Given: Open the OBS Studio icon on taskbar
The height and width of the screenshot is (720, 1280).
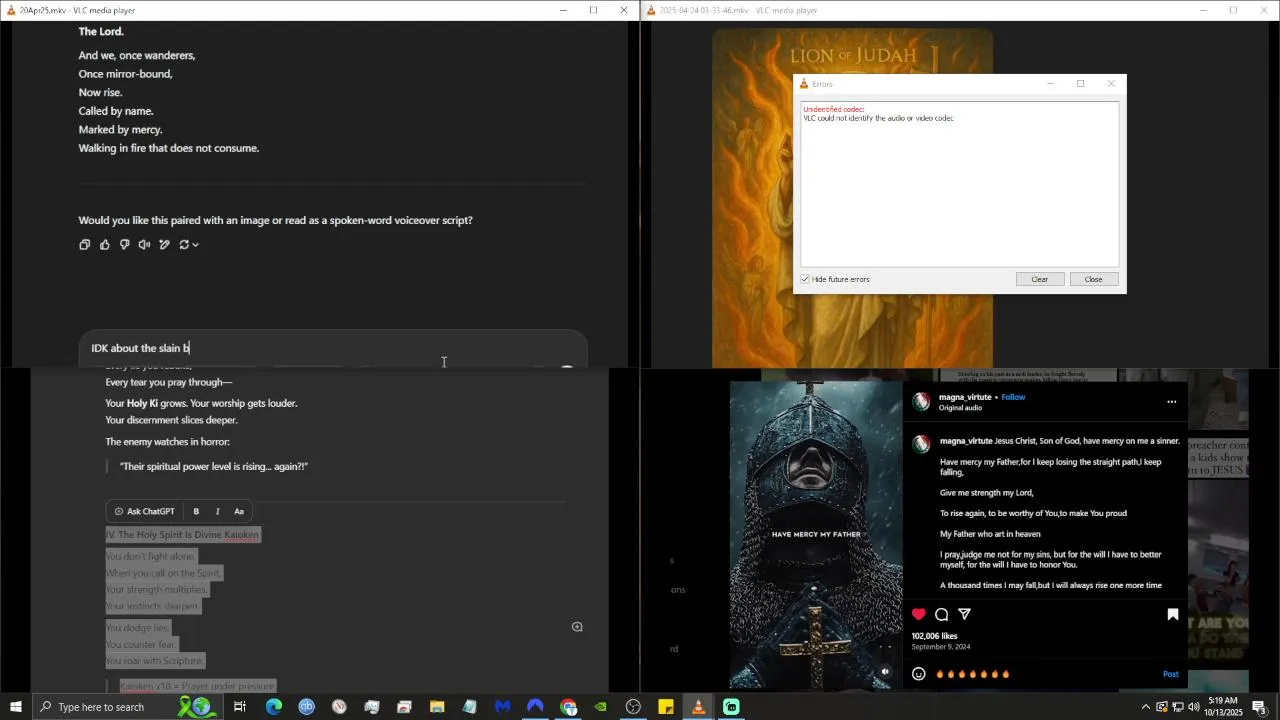Looking at the screenshot, I should pyautogui.click(x=633, y=707).
